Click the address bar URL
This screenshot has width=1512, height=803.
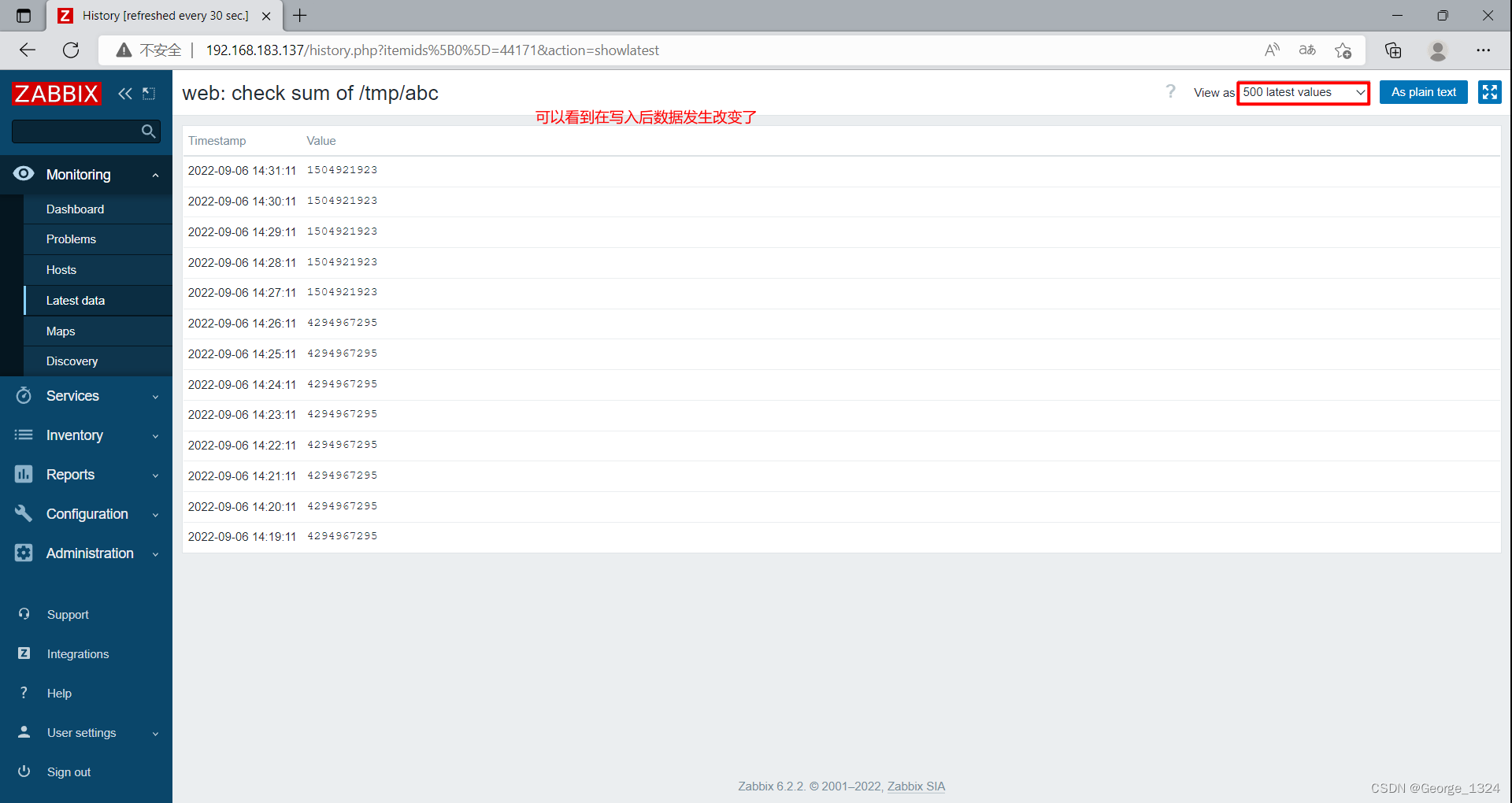[432, 50]
